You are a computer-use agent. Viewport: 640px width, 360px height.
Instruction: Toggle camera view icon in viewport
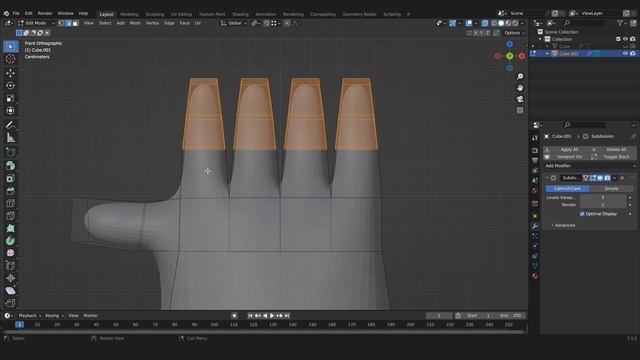click(x=520, y=99)
